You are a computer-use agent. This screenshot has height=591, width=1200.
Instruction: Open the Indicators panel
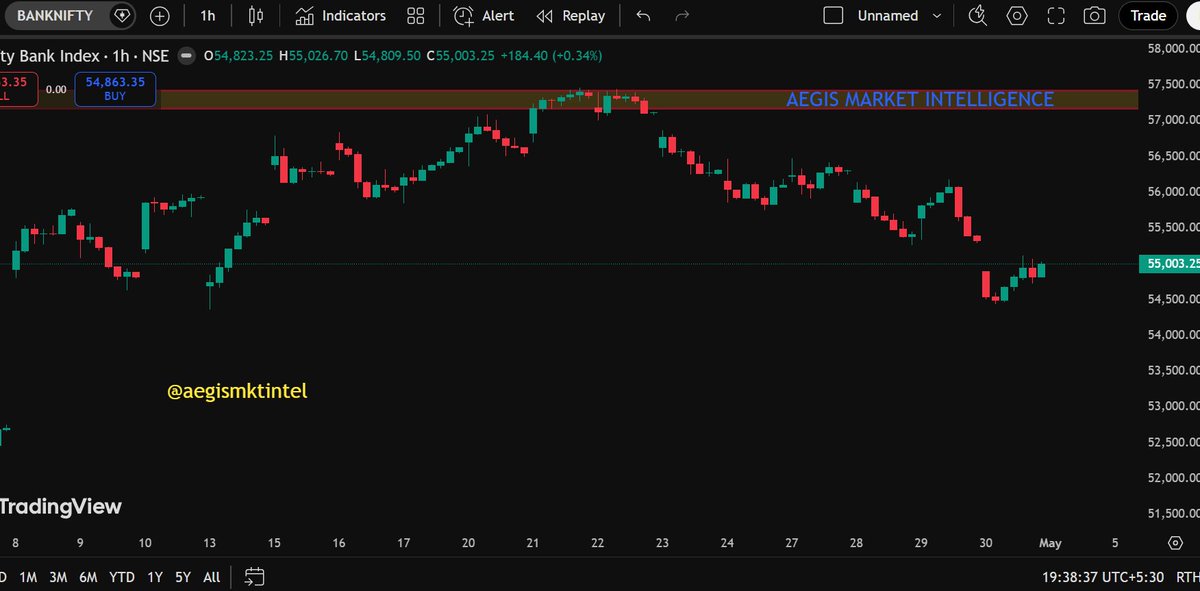tap(341, 15)
